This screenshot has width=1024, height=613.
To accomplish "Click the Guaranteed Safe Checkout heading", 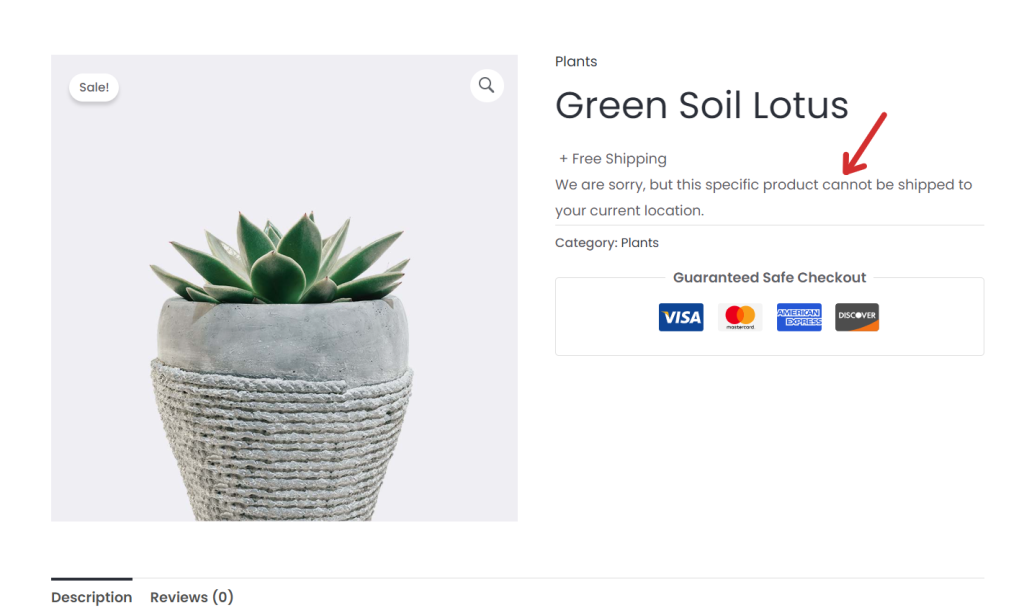I will (x=769, y=278).
